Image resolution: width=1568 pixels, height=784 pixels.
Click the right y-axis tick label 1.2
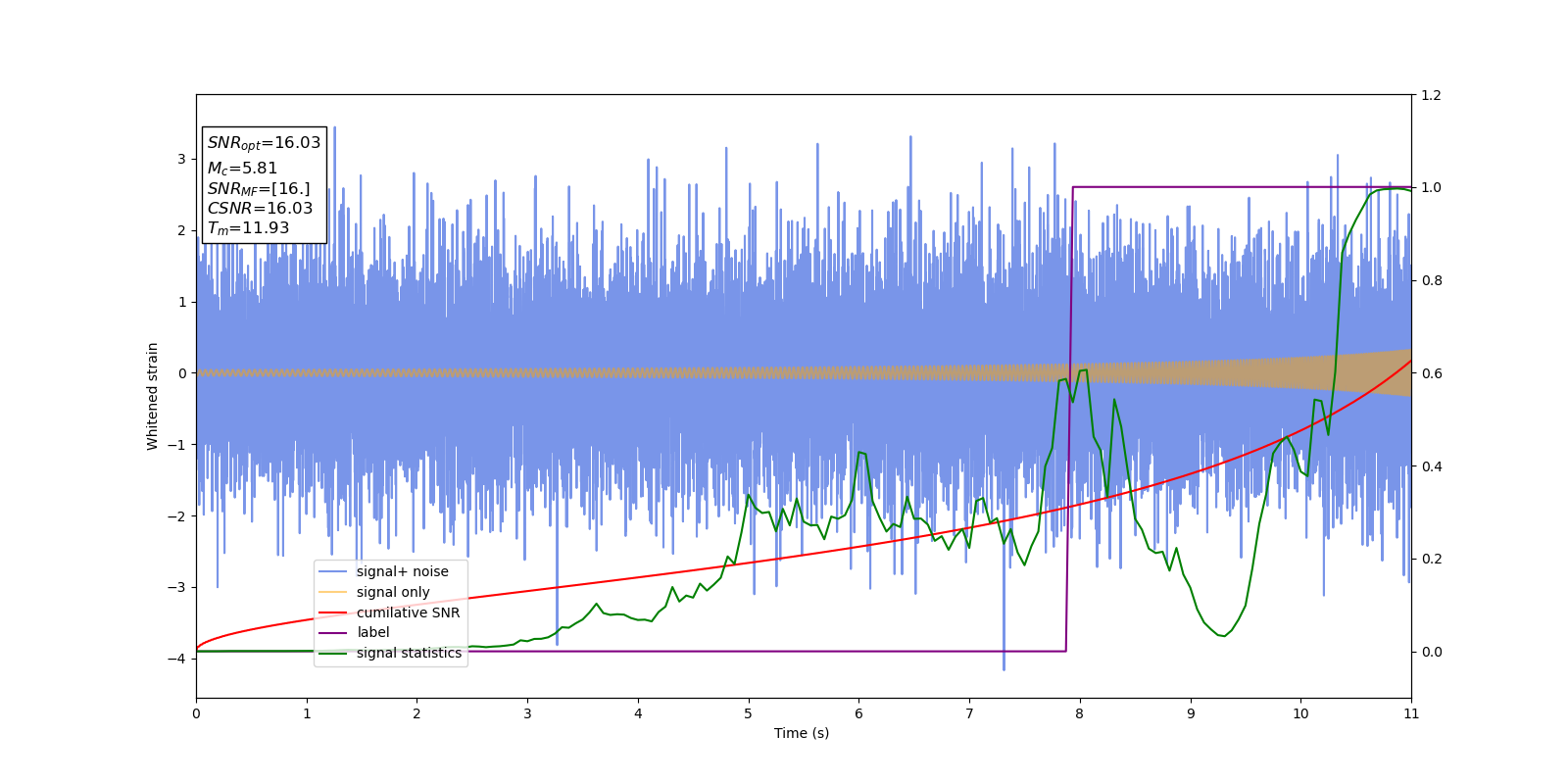pos(1432,95)
